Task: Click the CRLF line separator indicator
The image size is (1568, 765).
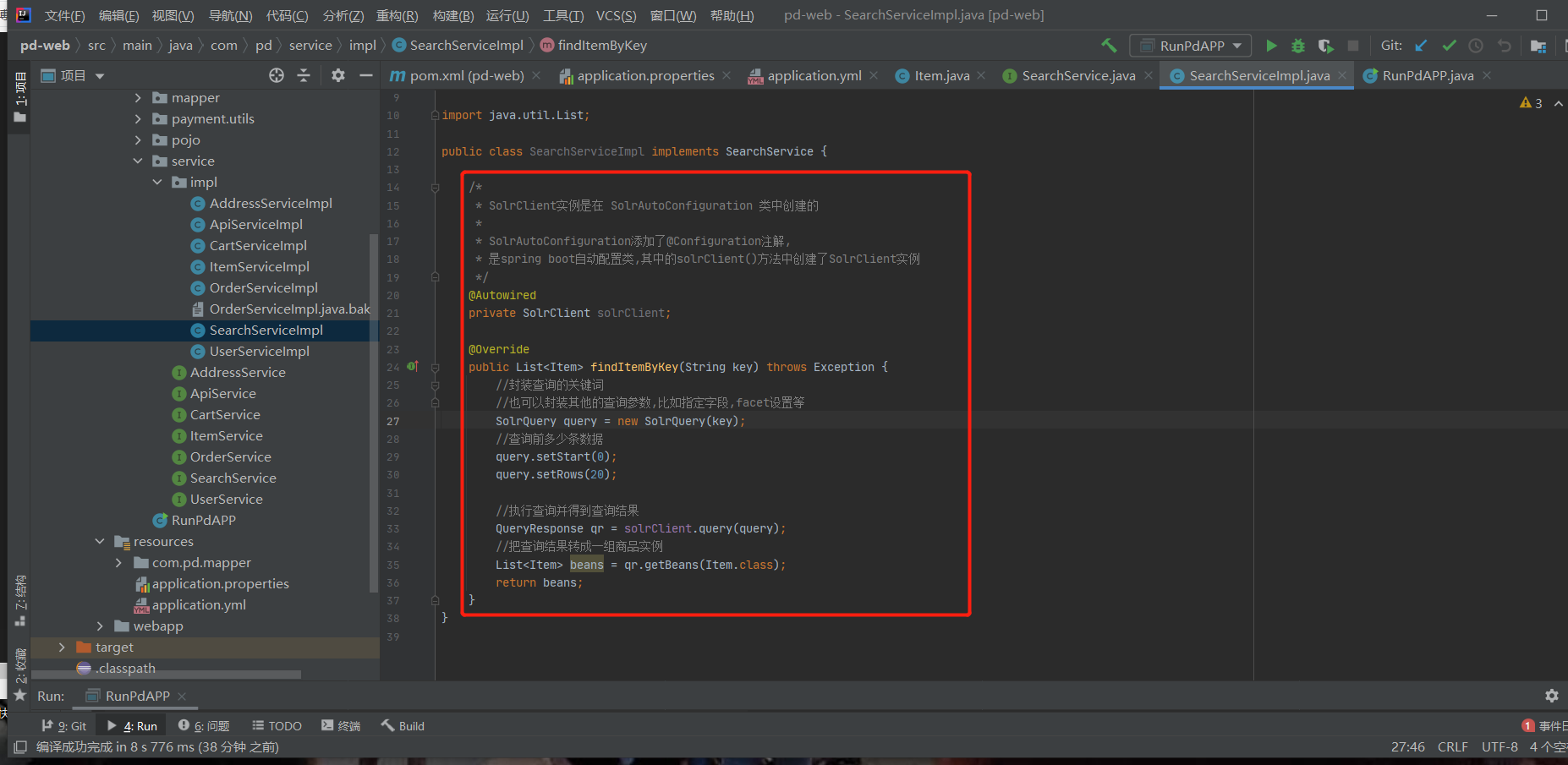Action: pos(1452,747)
